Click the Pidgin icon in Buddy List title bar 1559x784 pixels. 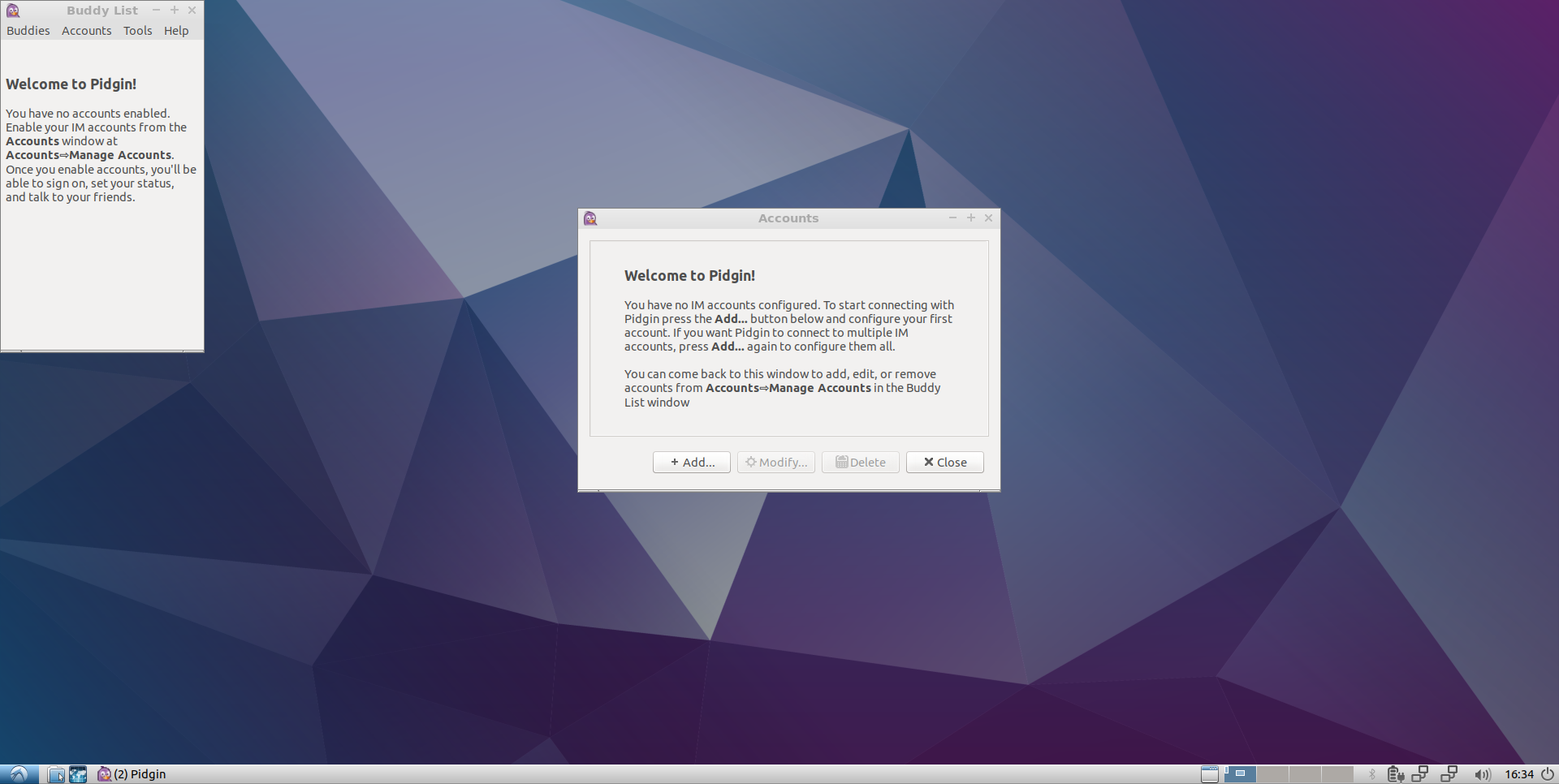click(x=12, y=11)
